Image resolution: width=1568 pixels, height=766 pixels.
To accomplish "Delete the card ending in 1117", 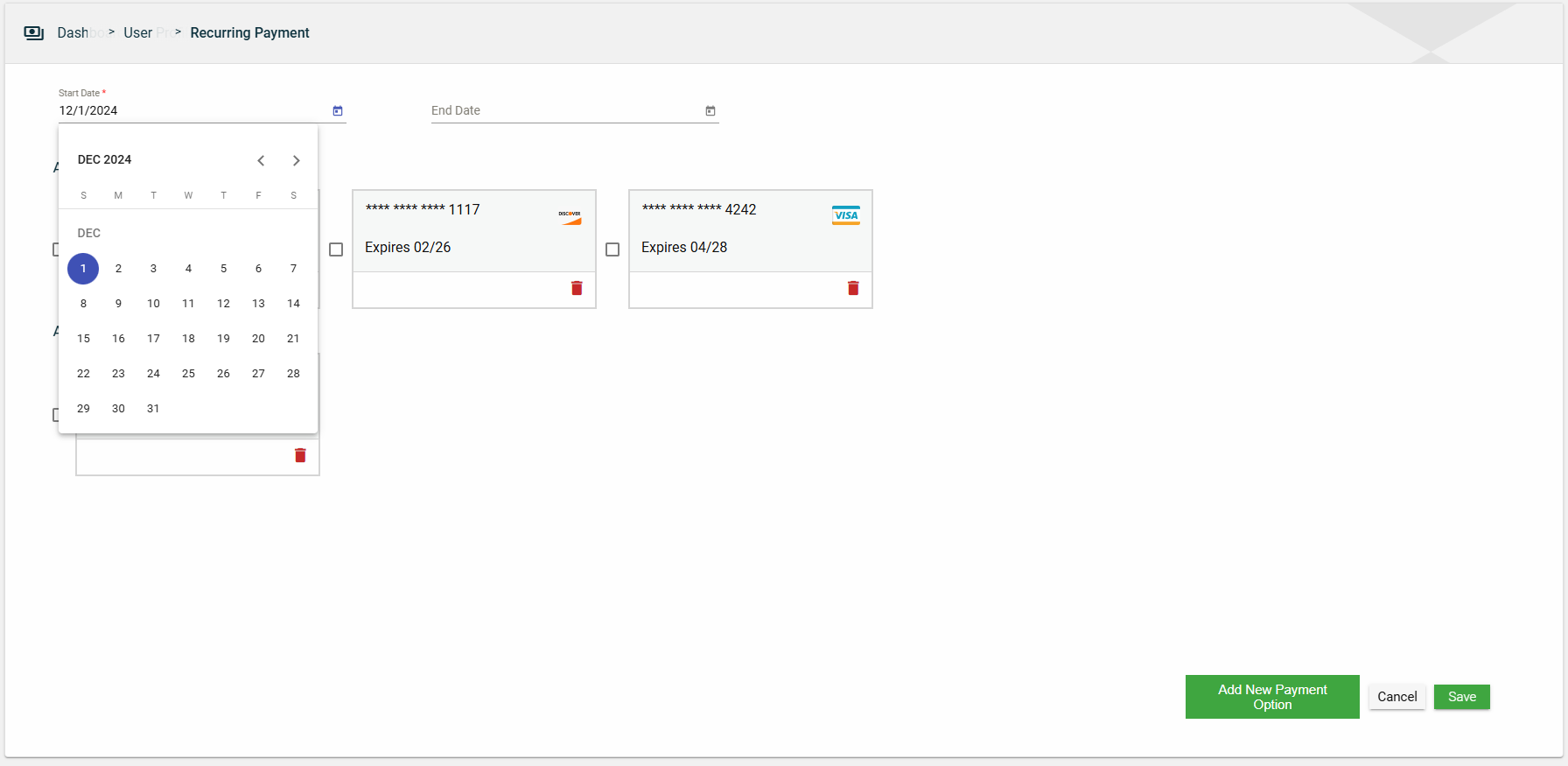I will tap(577, 288).
